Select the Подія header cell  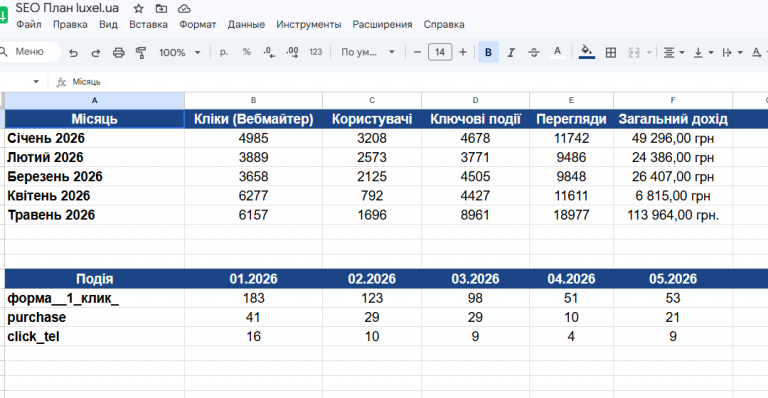pyautogui.click(x=95, y=279)
